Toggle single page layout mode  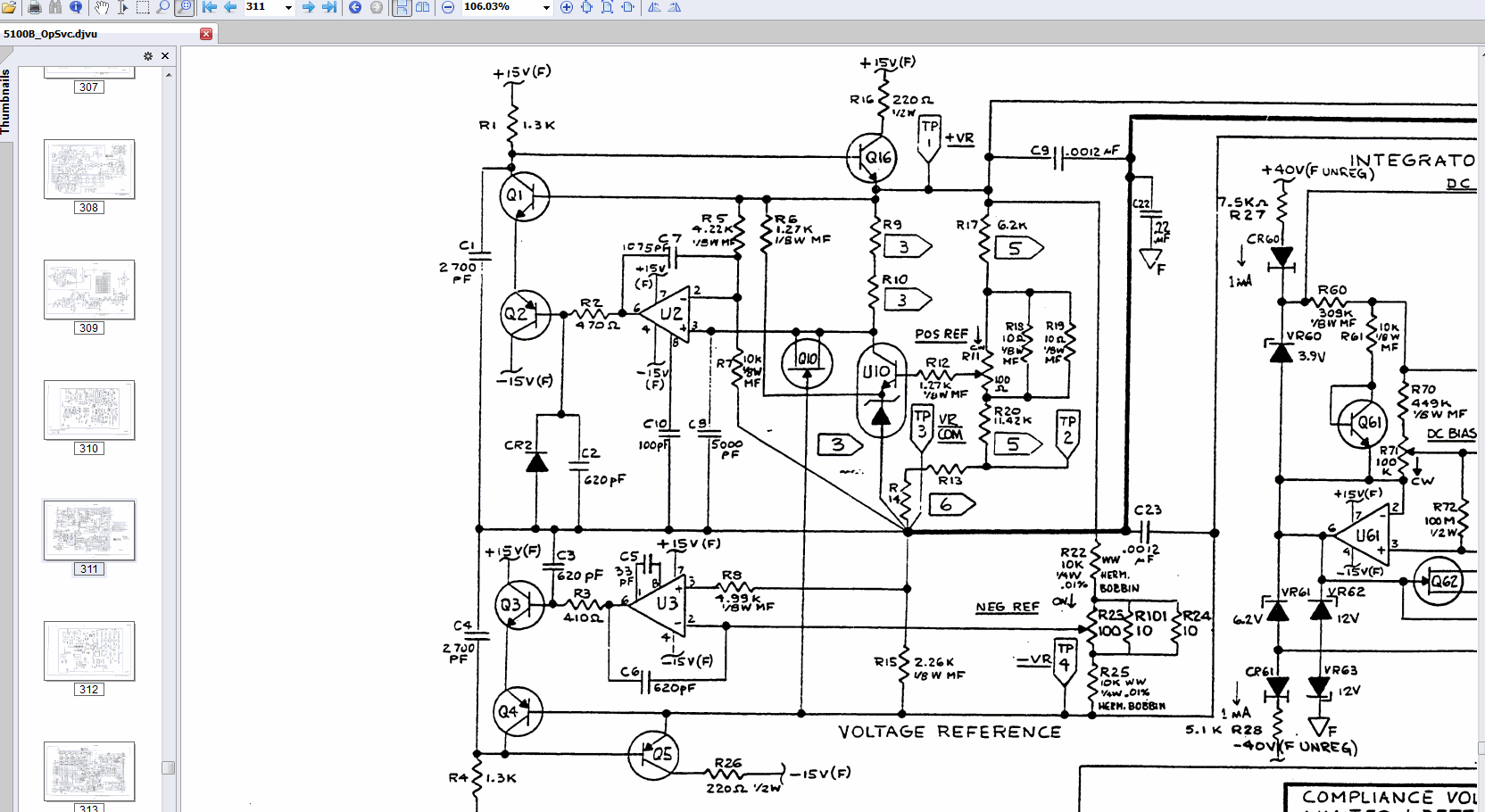click(402, 7)
